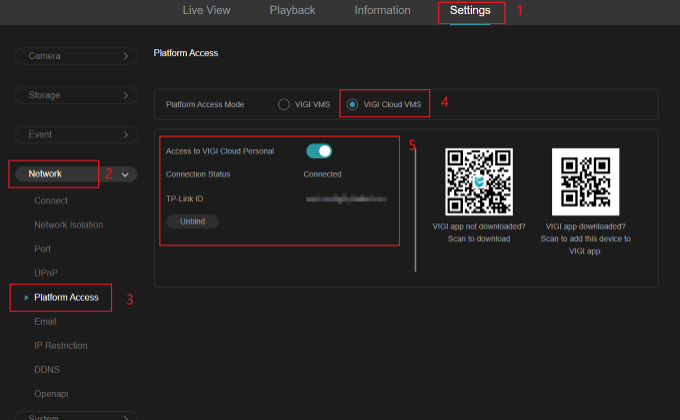Click the Unbind button
Image resolution: width=680 pixels, height=420 pixels.
pos(192,221)
